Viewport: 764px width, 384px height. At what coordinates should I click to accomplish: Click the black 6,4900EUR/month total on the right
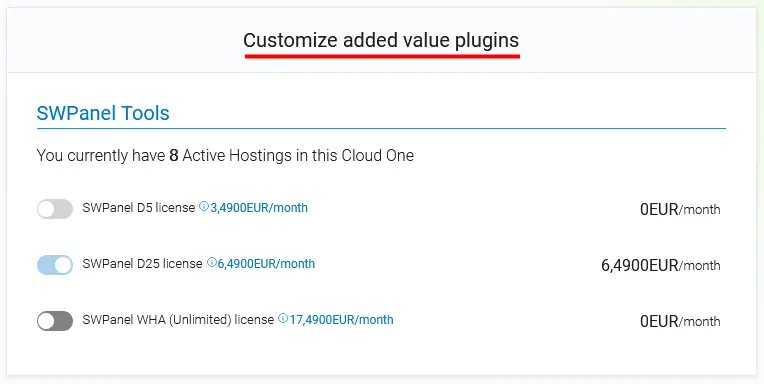tap(661, 266)
